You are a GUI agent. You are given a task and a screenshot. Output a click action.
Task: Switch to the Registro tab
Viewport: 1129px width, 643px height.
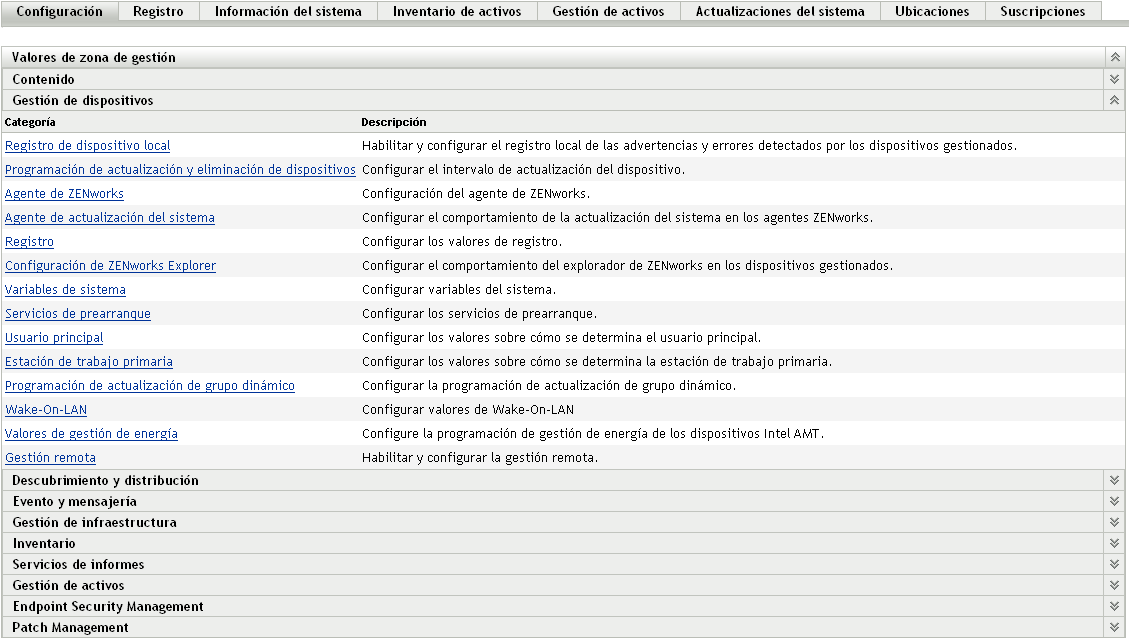[x=157, y=11]
